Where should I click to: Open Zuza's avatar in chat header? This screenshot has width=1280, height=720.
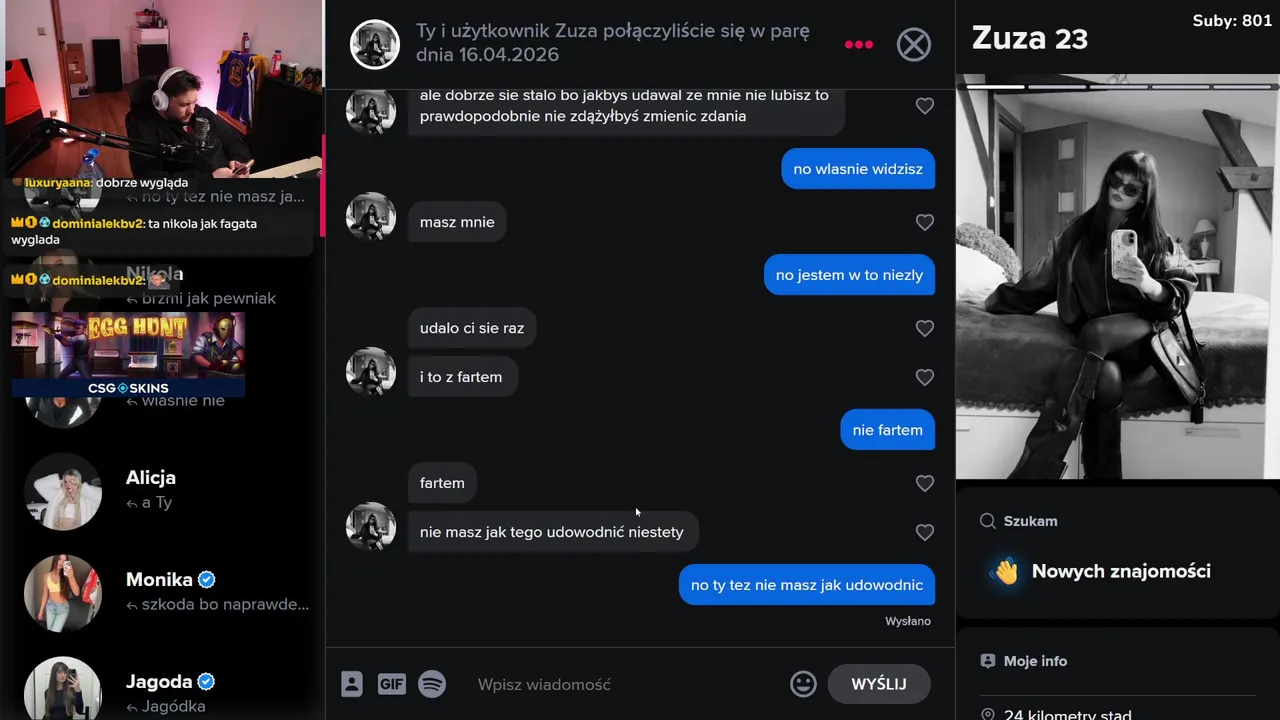375,44
